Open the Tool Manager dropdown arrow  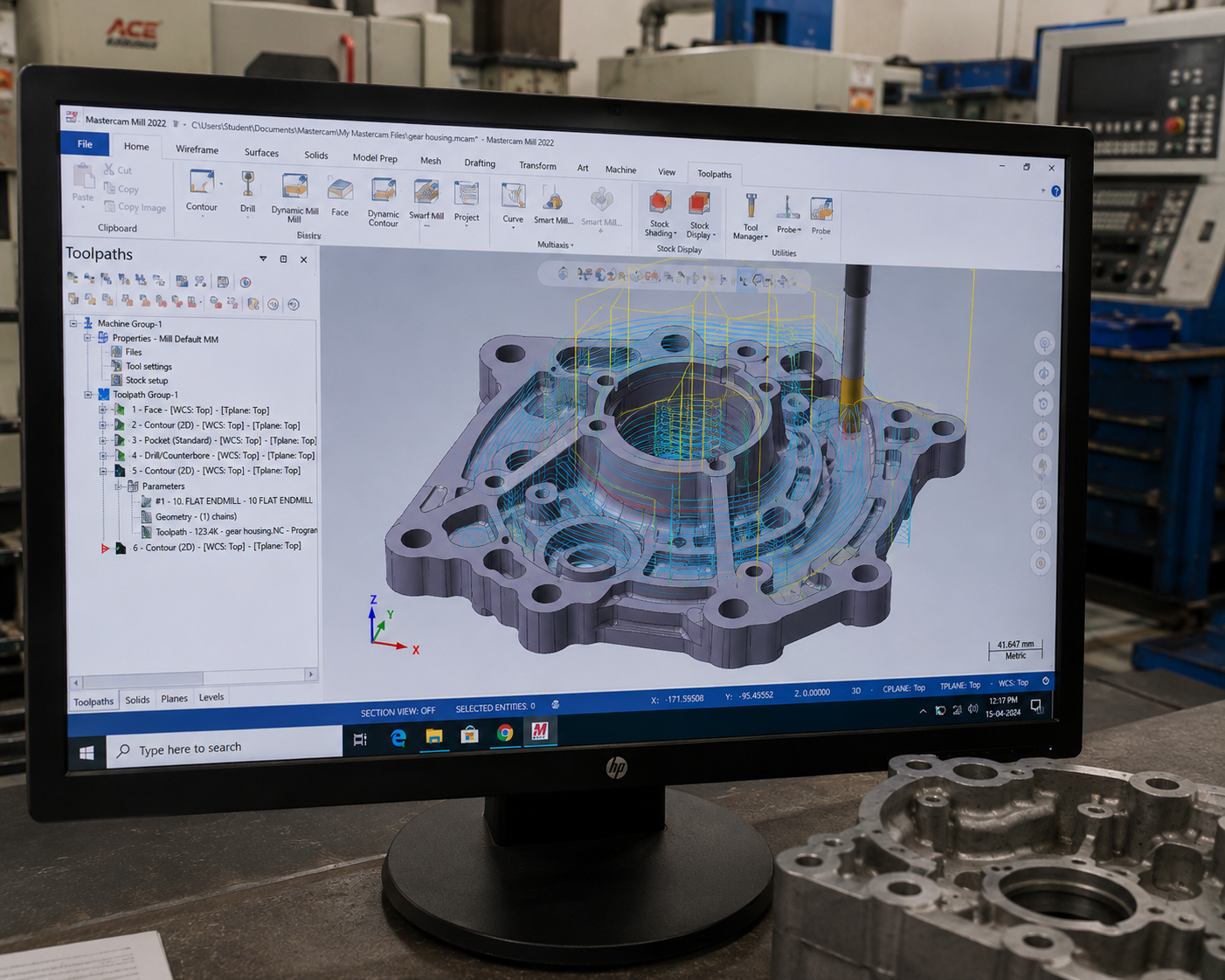click(x=766, y=237)
